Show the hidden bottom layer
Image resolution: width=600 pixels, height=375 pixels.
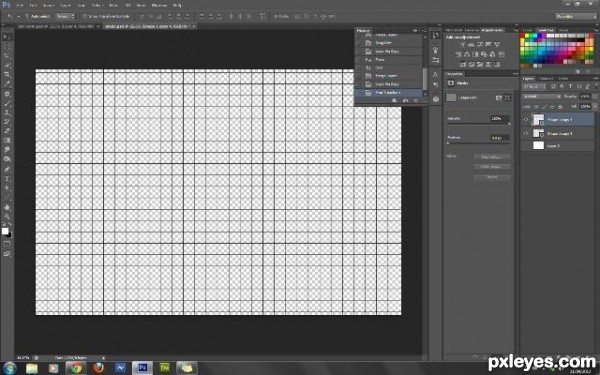[x=526, y=146]
